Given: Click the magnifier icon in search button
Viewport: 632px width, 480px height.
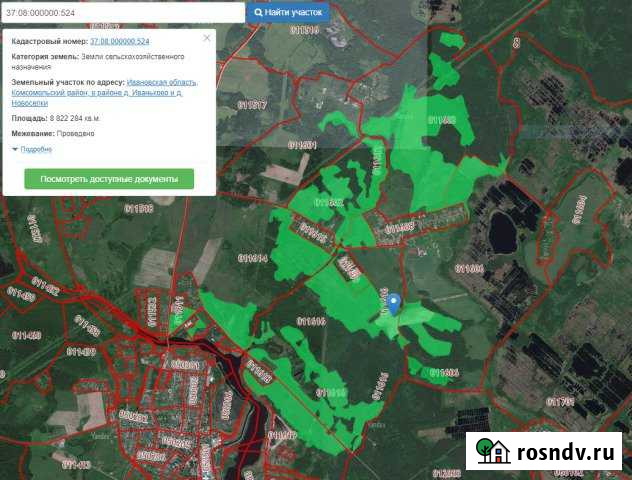Looking at the screenshot, I should coord(259,12).
